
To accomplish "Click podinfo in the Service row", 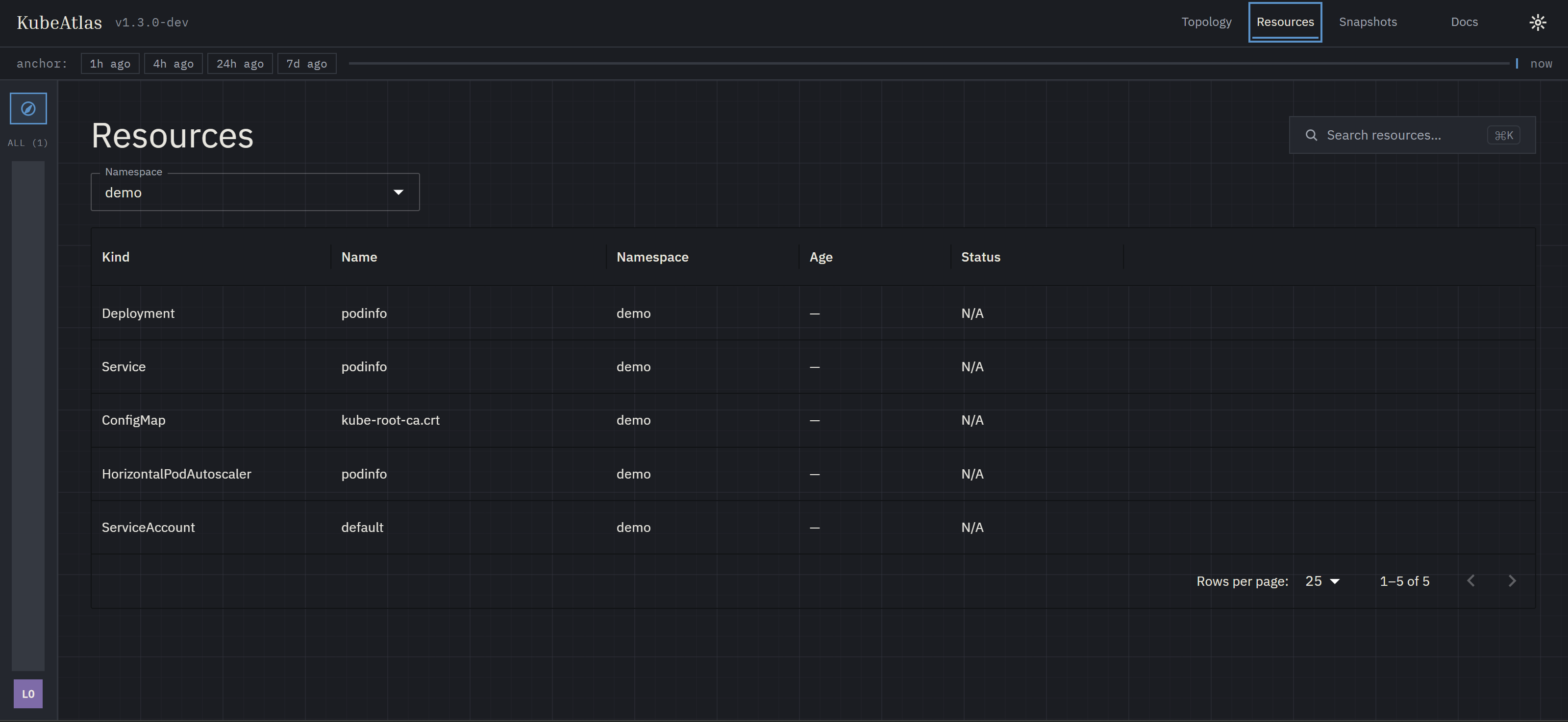I will pos(364,367).
